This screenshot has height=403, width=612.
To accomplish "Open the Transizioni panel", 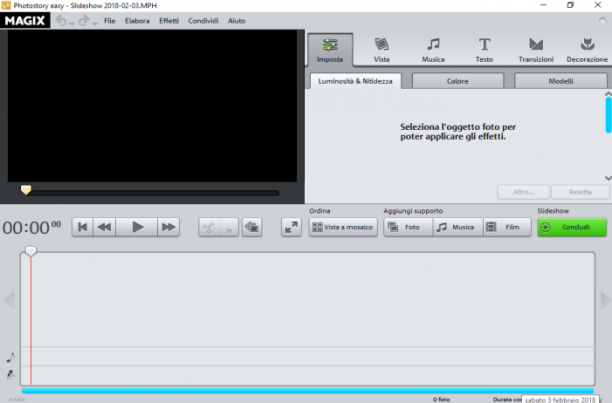I will tap(536, 50).
